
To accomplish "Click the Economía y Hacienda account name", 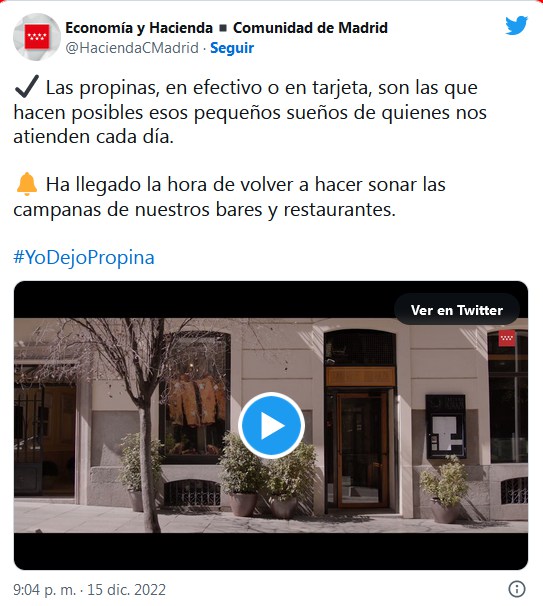I will tap(139, 28).
